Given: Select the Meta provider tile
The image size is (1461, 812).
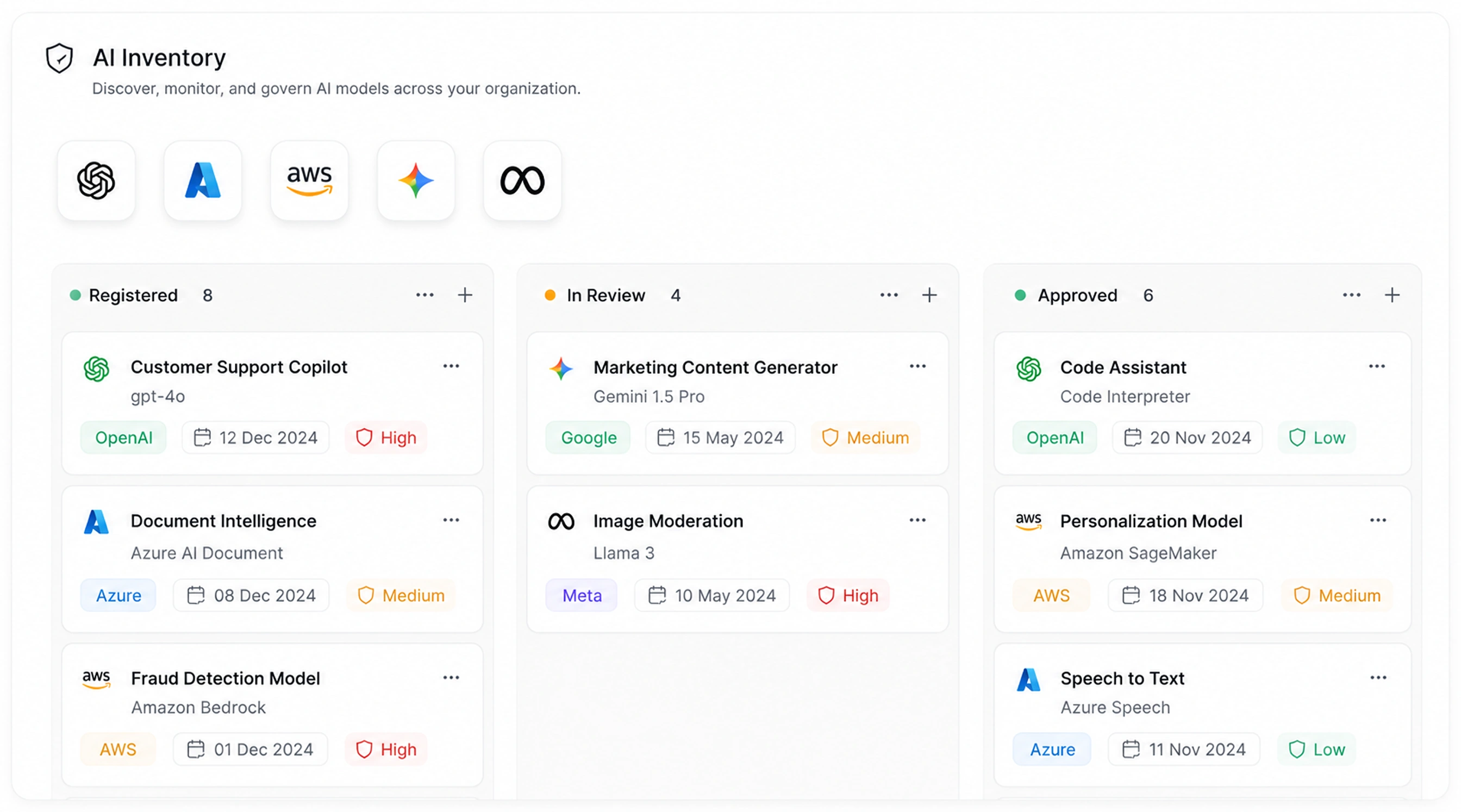Looking at the screenshot, I should click(x=522, y=180).
